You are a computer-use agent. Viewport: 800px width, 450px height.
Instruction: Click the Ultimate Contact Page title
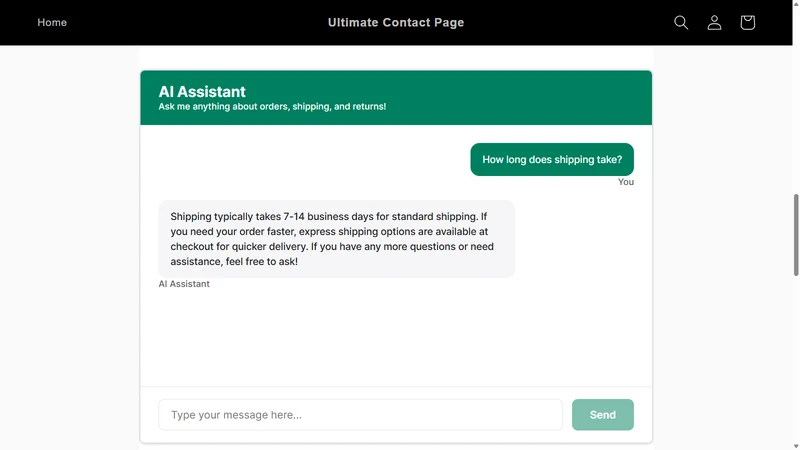396,22
